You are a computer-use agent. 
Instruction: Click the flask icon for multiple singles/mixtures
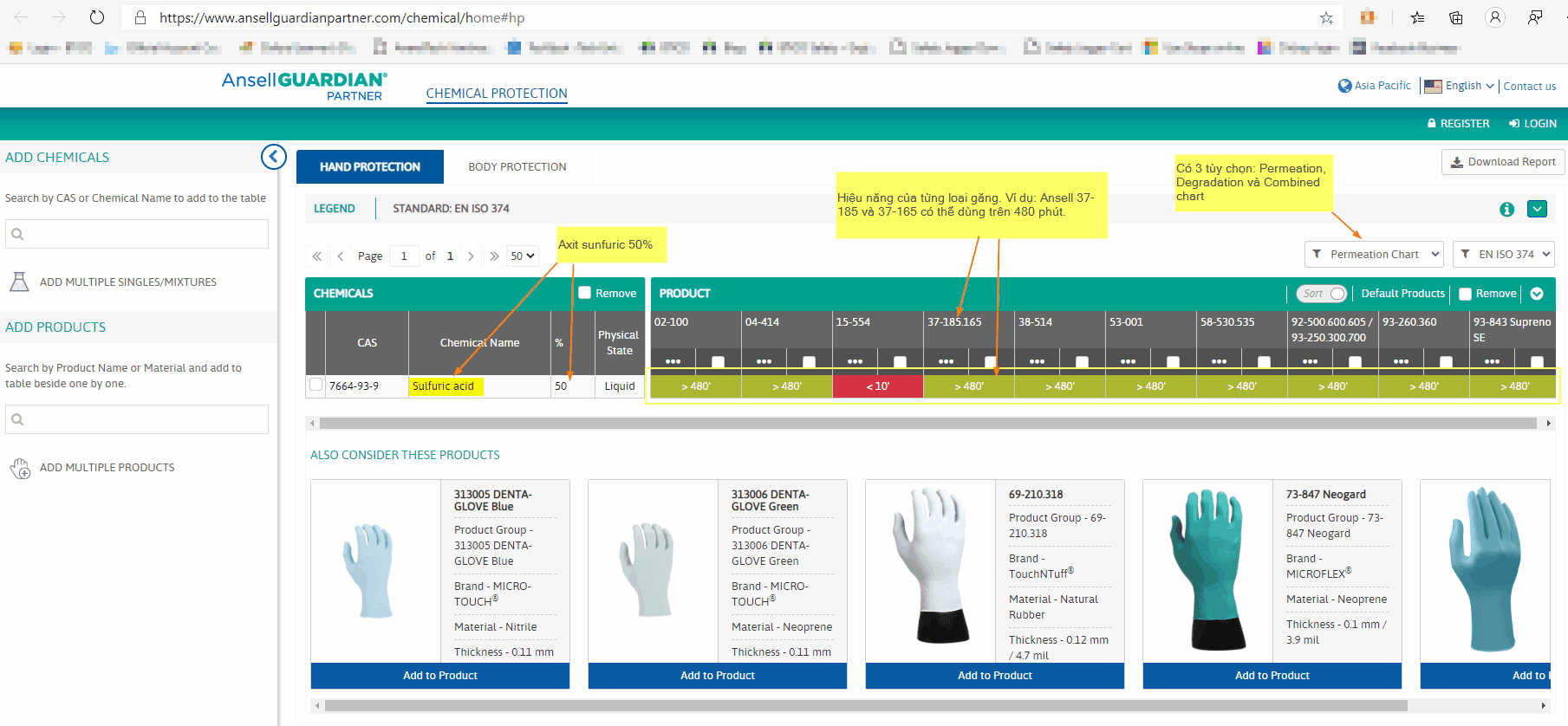click(x=19, y=282)
